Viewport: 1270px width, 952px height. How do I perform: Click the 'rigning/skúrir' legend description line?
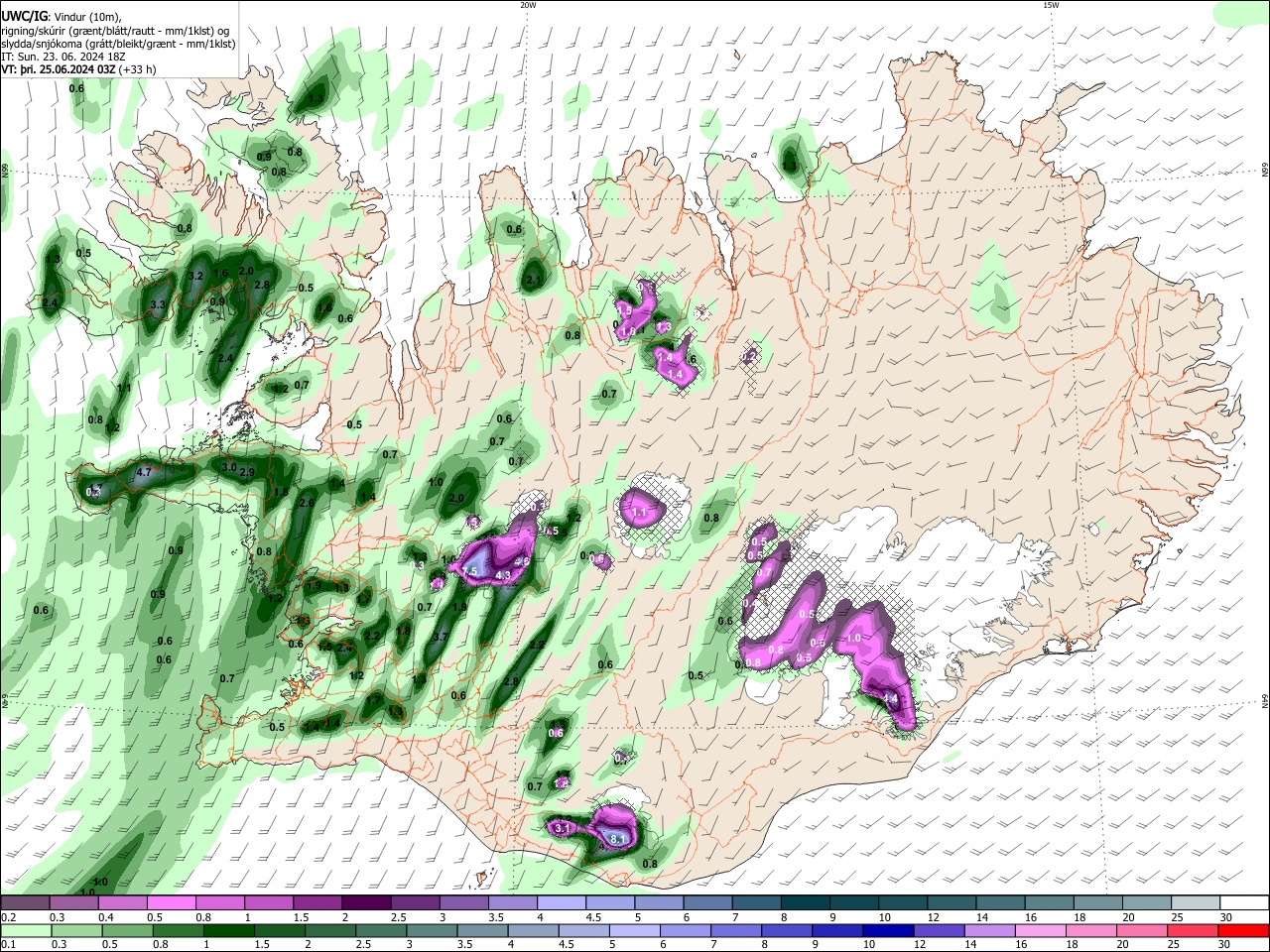[x=115, y=31]
